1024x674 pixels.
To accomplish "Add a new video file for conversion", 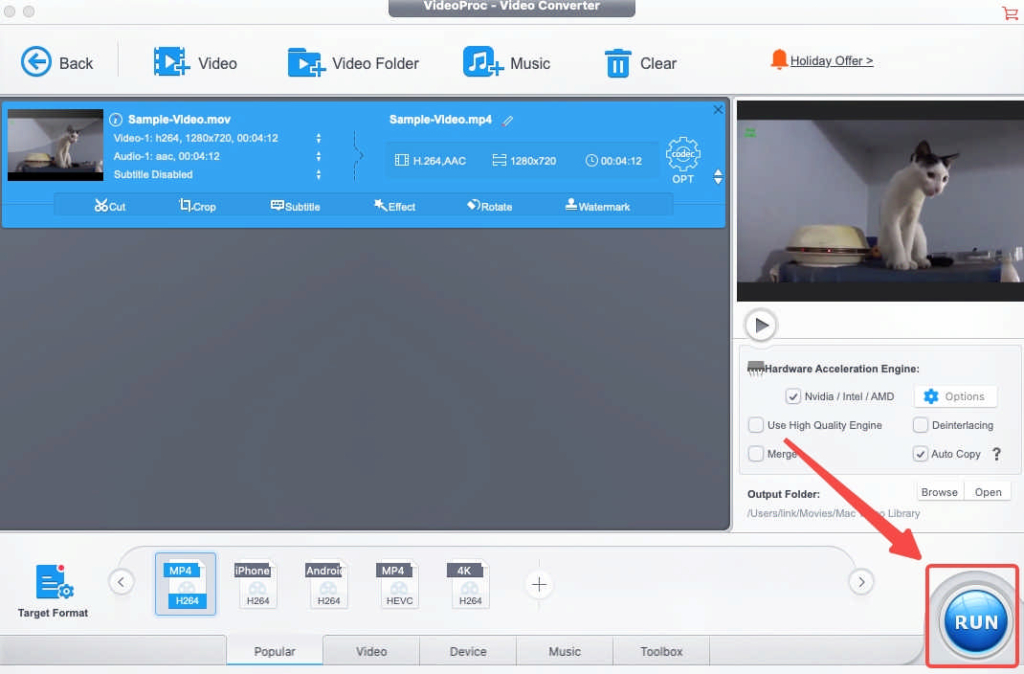I will pos(198,62).
